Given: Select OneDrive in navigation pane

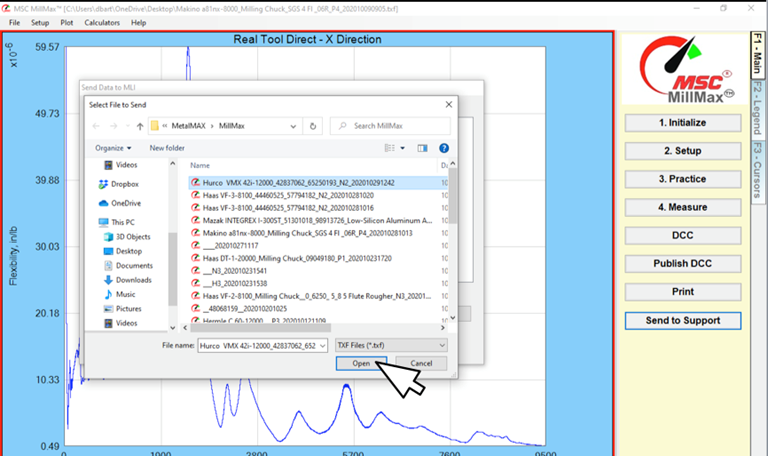Looking at the screenshot, I should [120, 203].
